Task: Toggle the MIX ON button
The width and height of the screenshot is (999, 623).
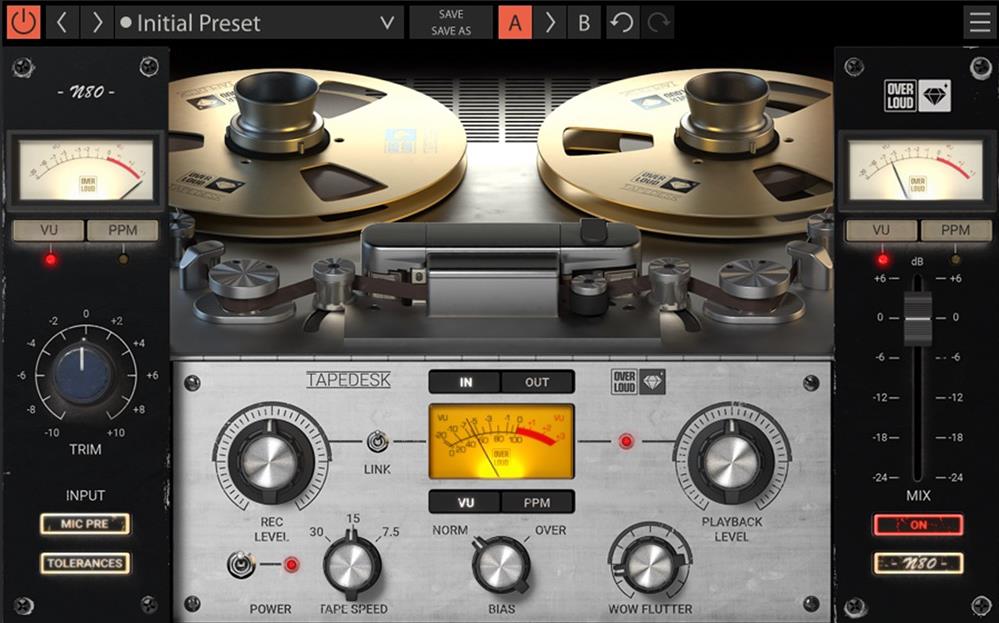Action: tap(918, 526)
